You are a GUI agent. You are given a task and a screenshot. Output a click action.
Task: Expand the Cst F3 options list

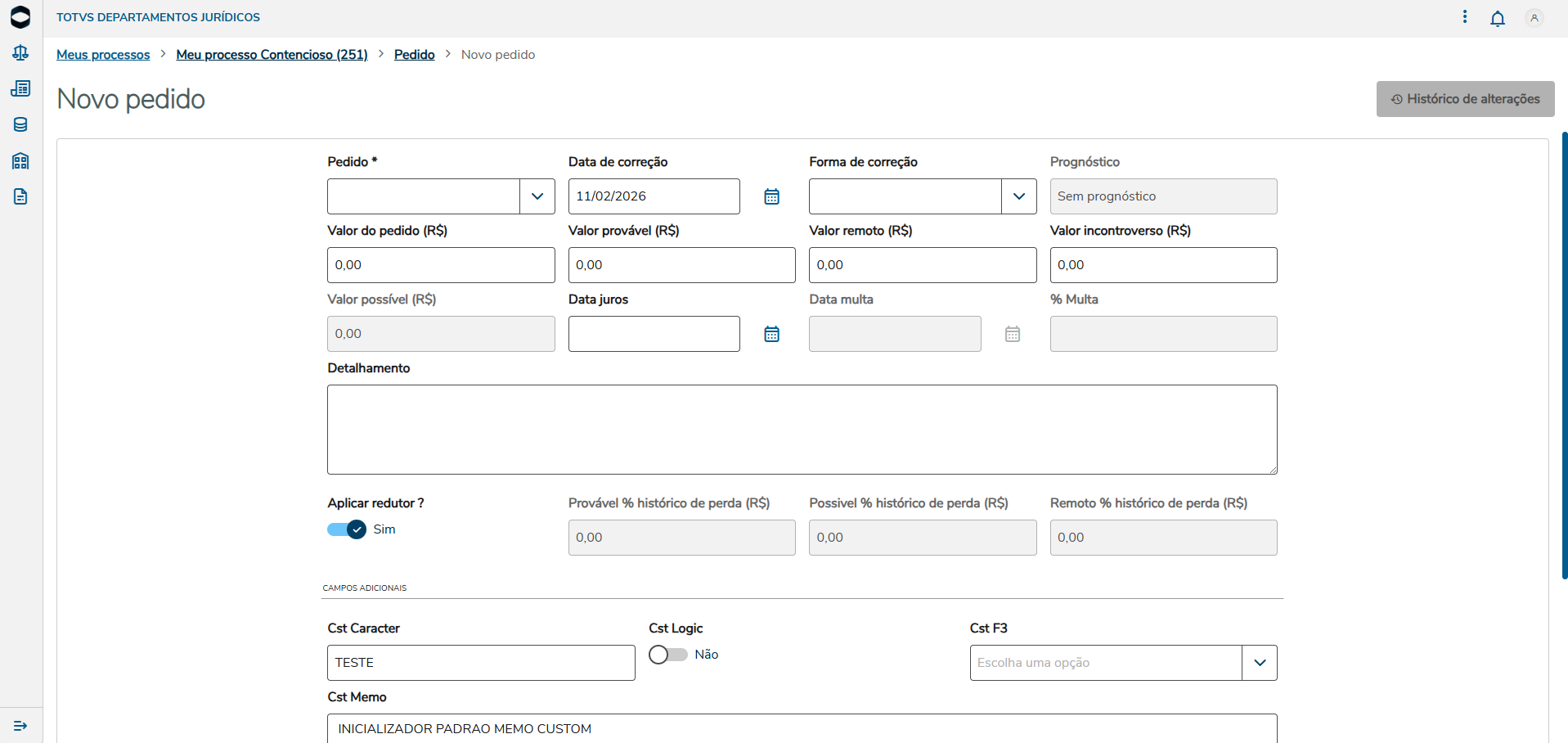[1260, 663]
